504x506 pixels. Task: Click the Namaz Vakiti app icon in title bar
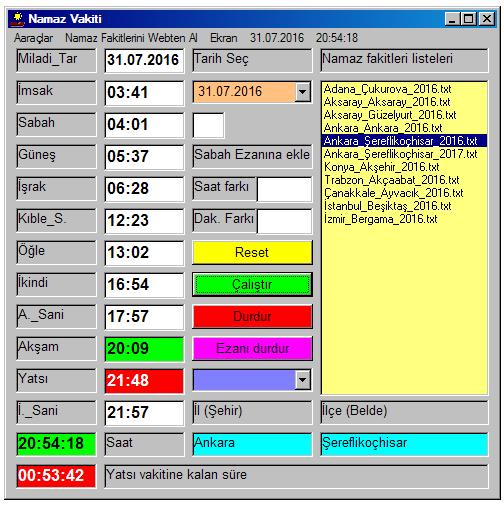click(17, 19)
